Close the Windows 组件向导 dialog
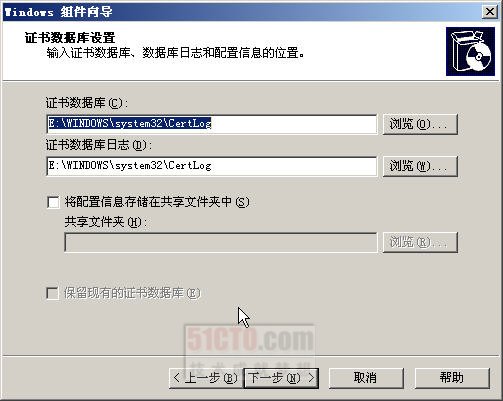Screen dimensions: 503x401 [490, 12]
